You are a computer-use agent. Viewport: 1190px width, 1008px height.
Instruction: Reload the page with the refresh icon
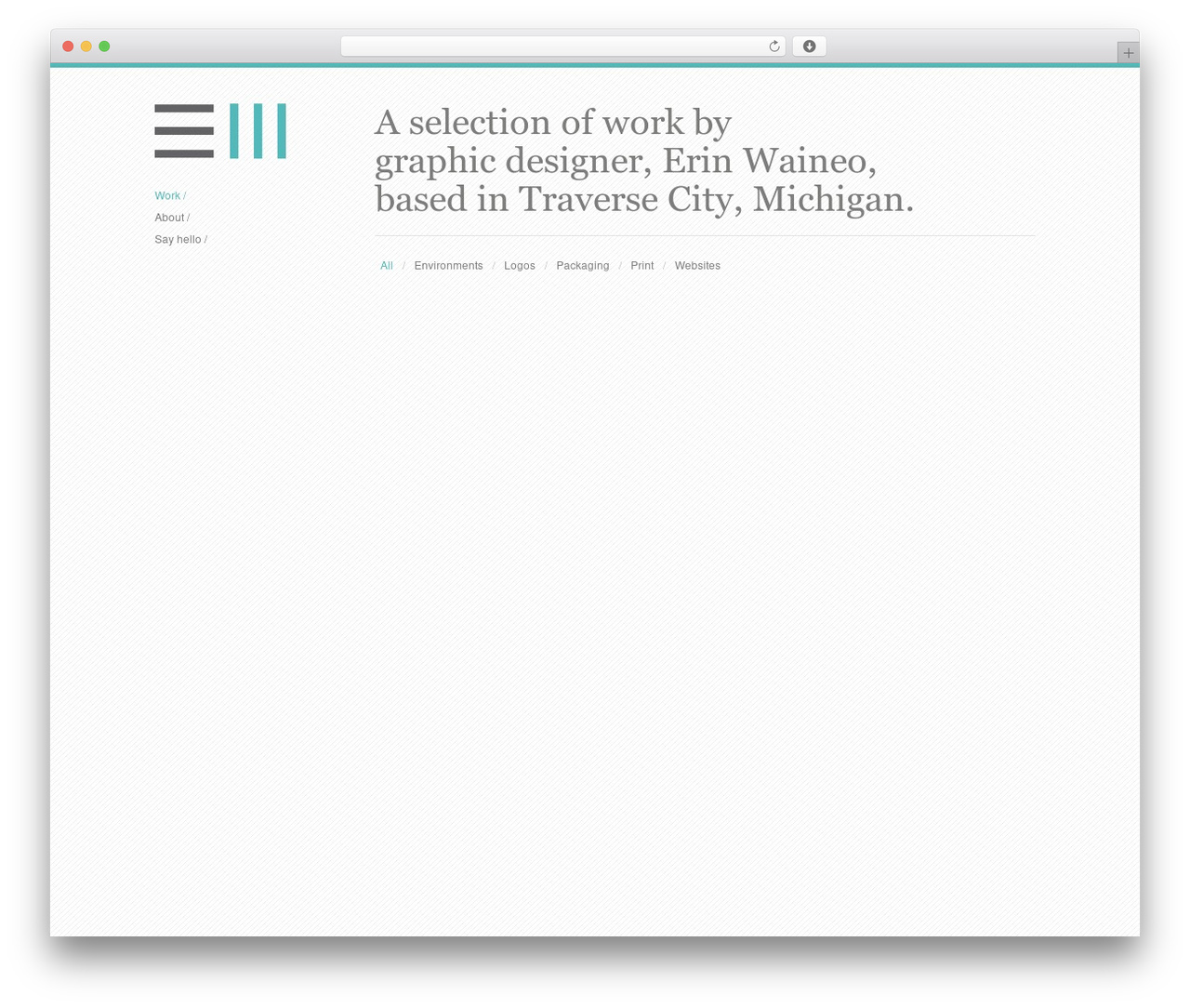click(x=773, y=46)
